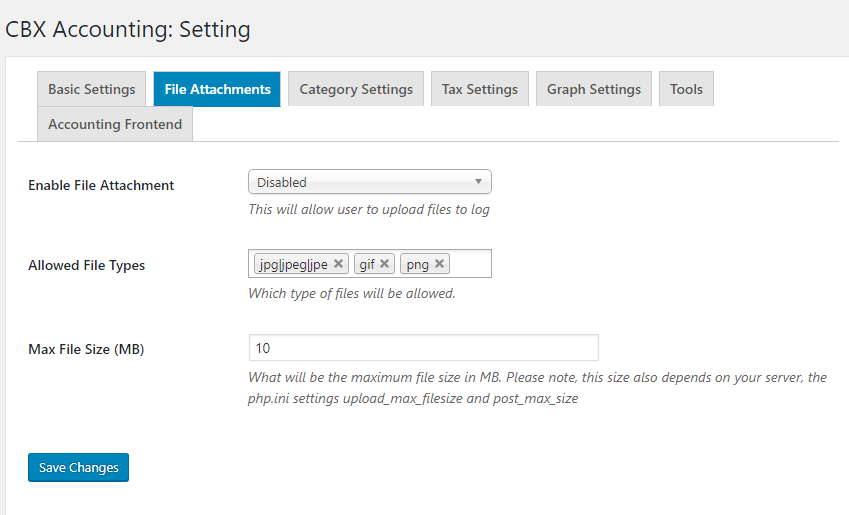The height and width of the screenshot is (515, 849).
Task: Click the Allowed File Types label
Action: pos(87,265)
